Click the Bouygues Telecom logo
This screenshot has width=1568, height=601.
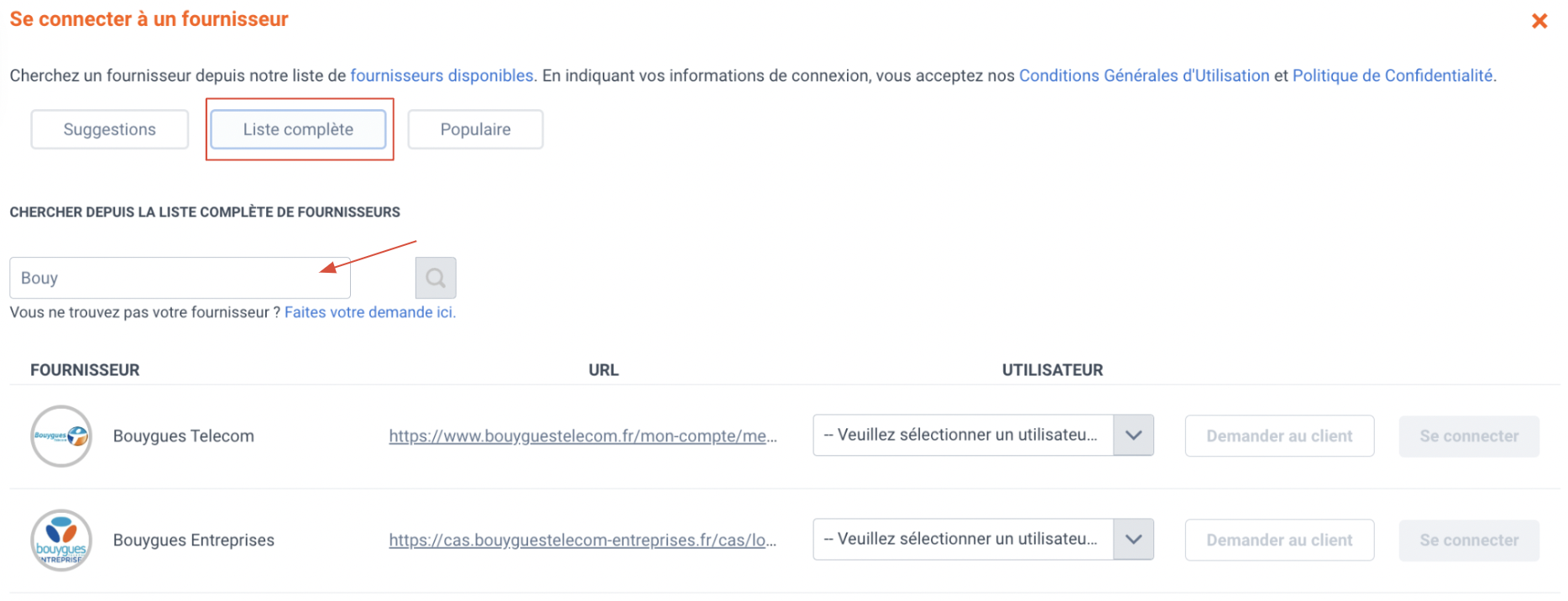61,436
